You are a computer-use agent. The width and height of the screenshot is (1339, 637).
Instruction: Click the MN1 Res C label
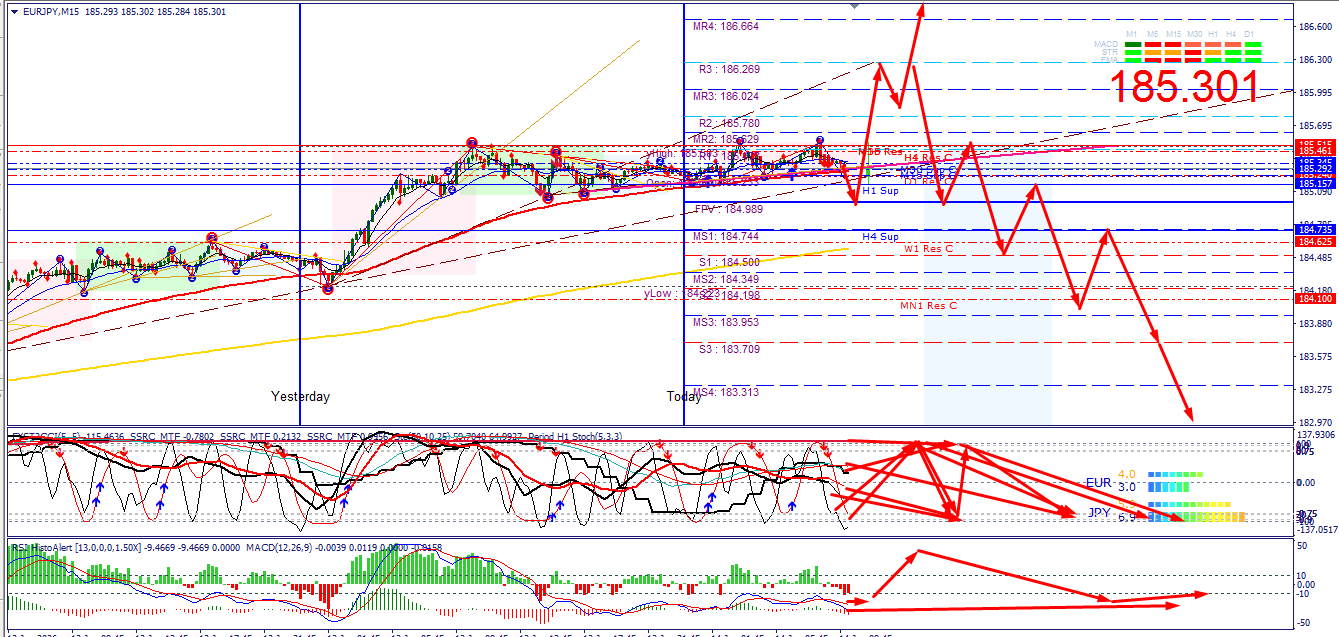[928, 305]
